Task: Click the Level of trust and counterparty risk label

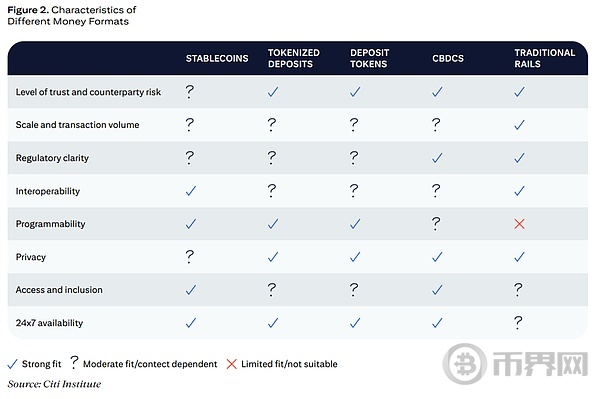Action: [x=88, y=92]
